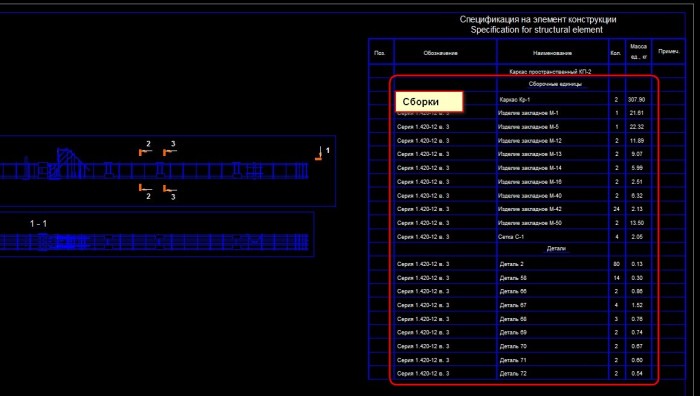Click the upper section 3 cut marker
Screen dimensions: 700x396
click(x=170, y=149)
